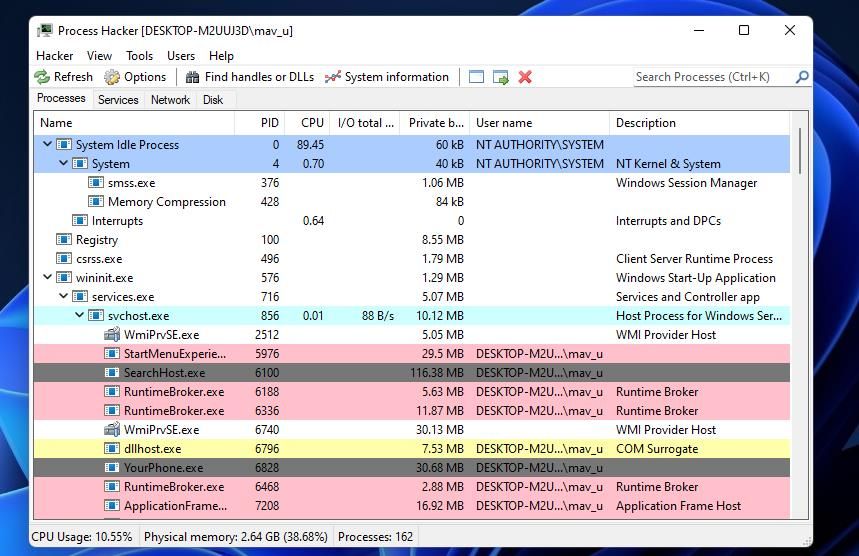
Task: Click 88 B/s I/O total cell
Action: (378, 316)
